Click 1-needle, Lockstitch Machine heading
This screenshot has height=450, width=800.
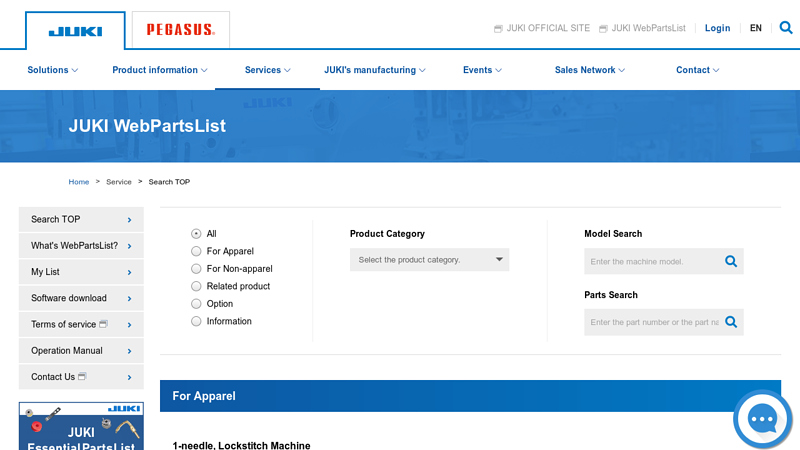pos(241,445)
